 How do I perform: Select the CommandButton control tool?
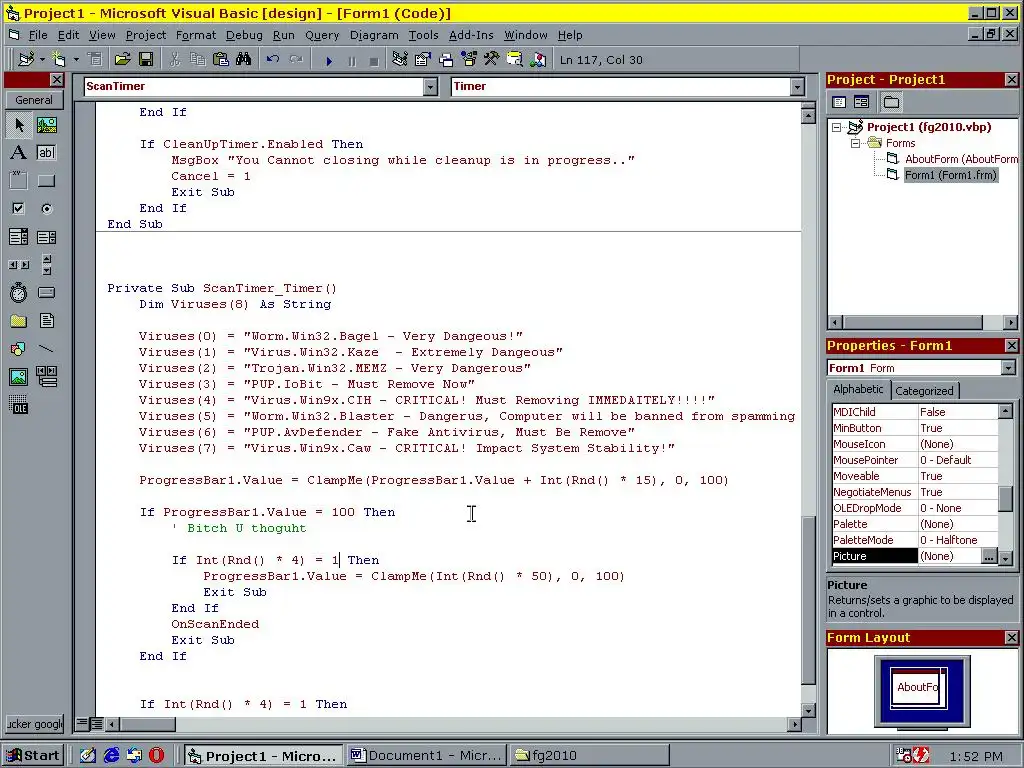46,181
